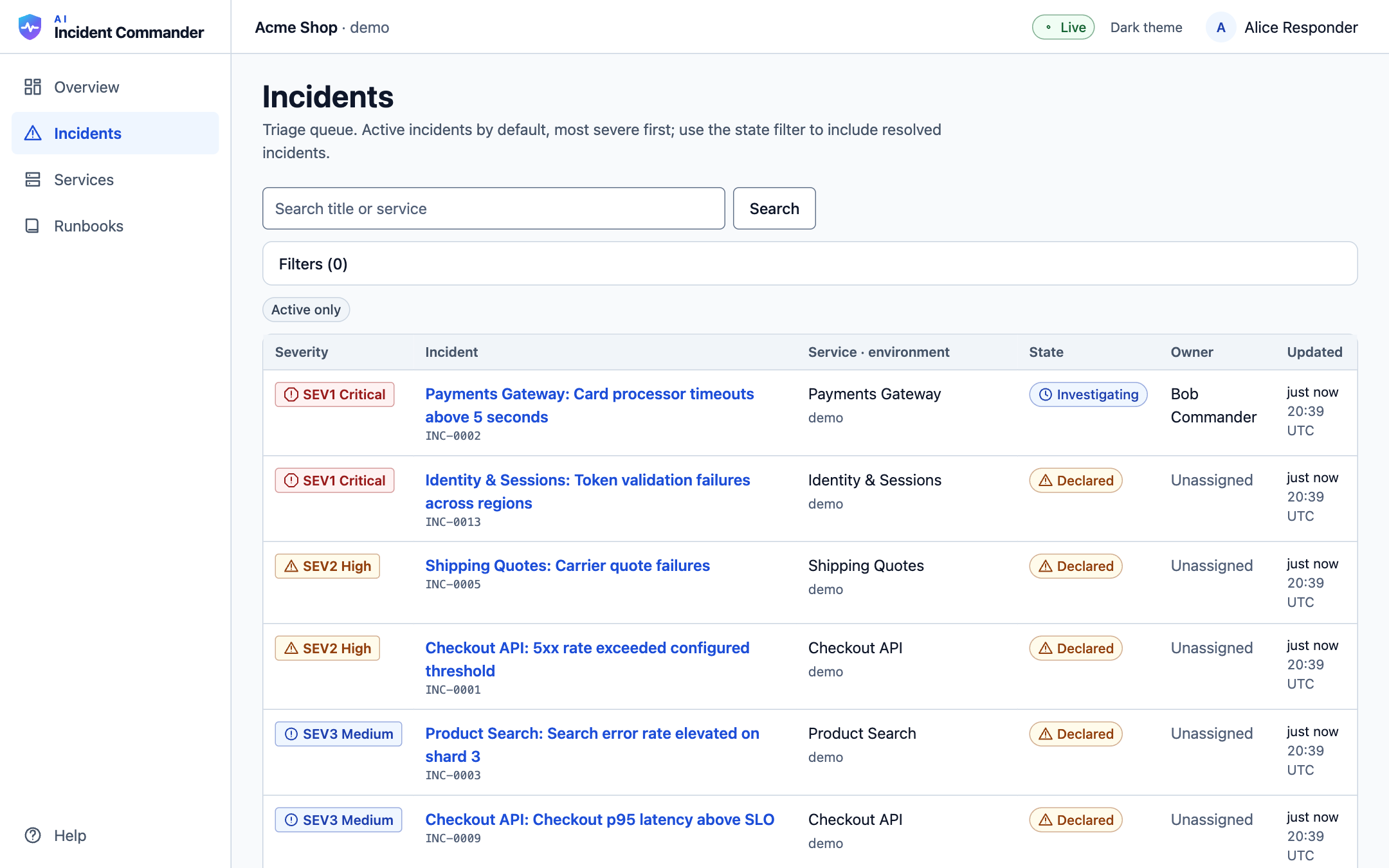Click the SEV1 Critical badge for INC-0013
The image size is (1389, 868).
coord(334,480)
